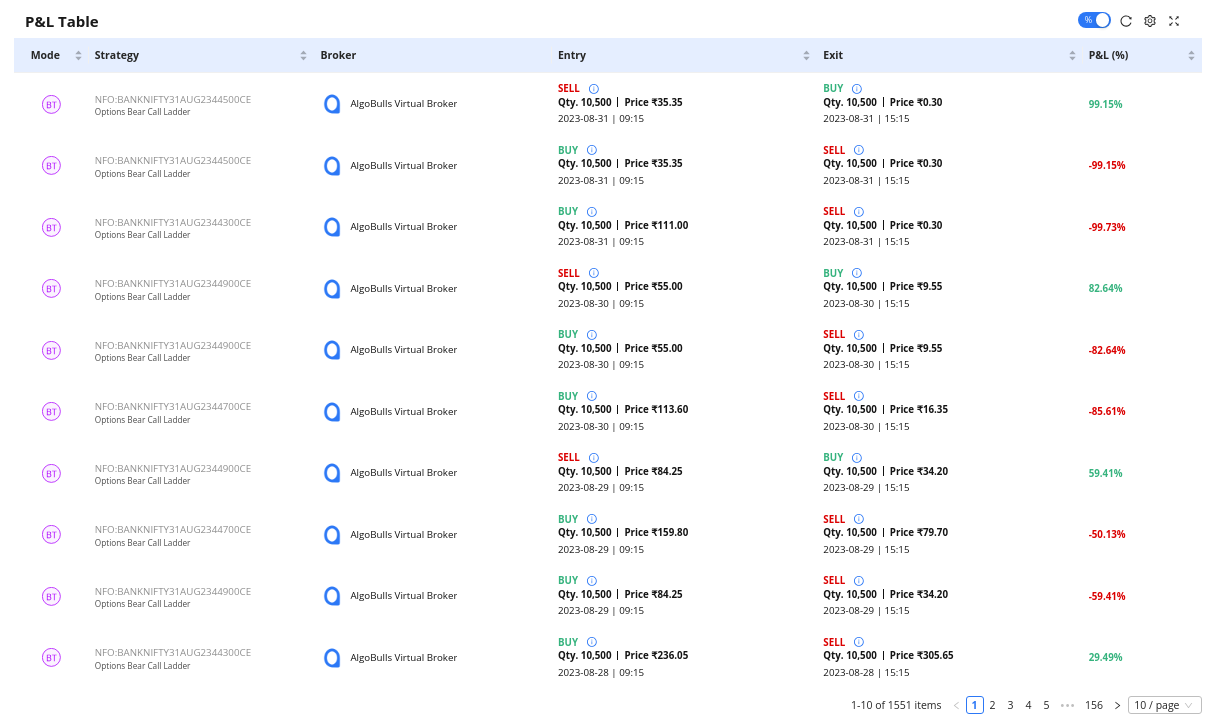Click entry price ₹236.05 text
The height and width of the screenshot is (723, 1213).
coord(656,655)
